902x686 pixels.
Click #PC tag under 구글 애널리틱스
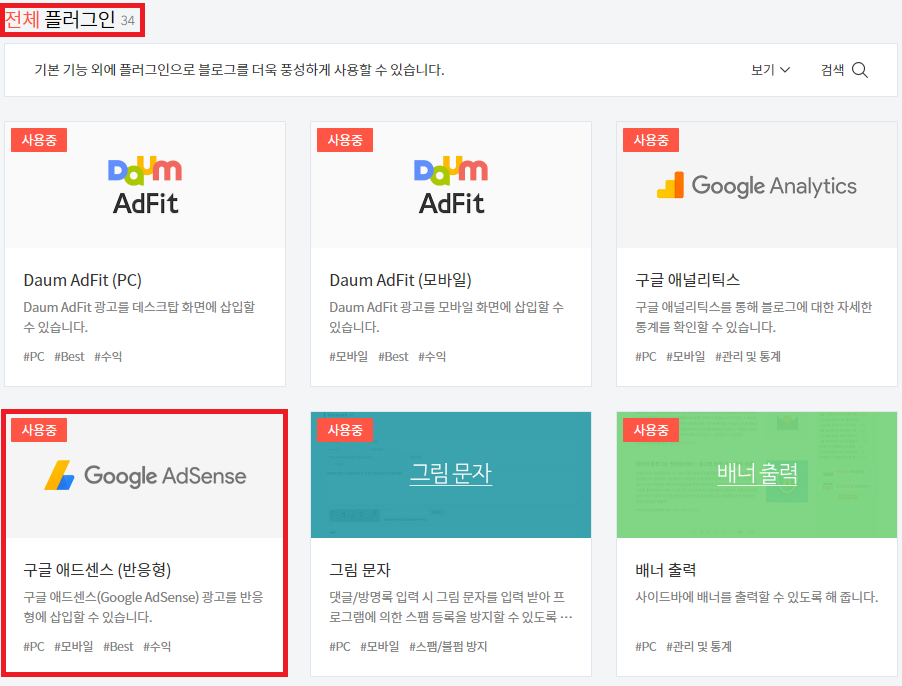(646, 357)
